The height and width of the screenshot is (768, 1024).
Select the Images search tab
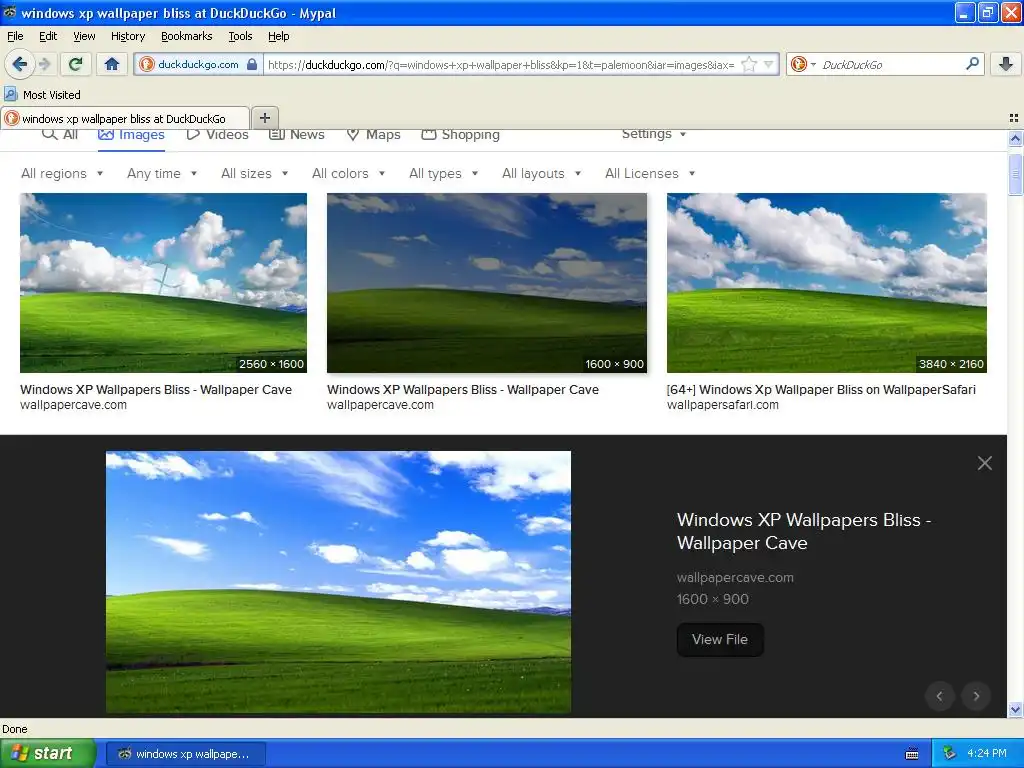[x=131, y=135]
